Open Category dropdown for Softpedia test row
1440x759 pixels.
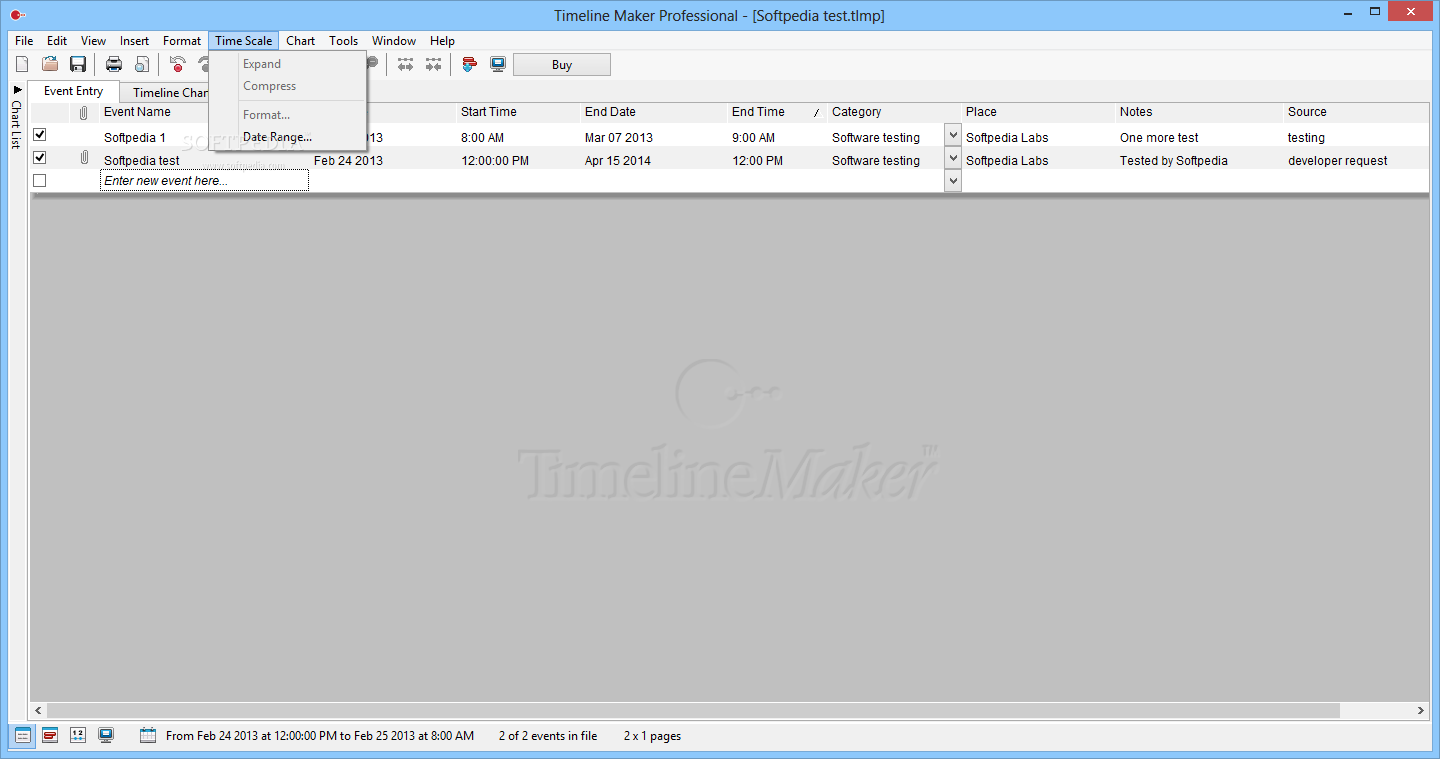[x=953, y=158]
